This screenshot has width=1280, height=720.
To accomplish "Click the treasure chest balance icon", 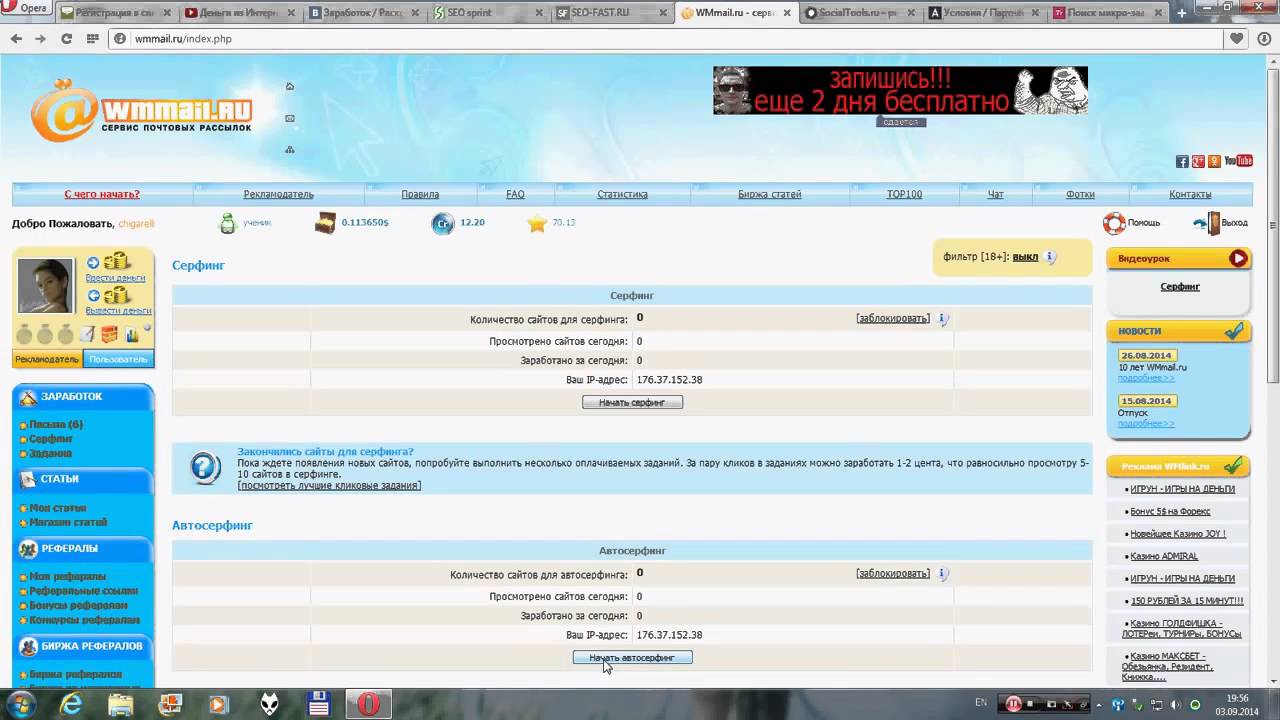I will coord(325,223).
